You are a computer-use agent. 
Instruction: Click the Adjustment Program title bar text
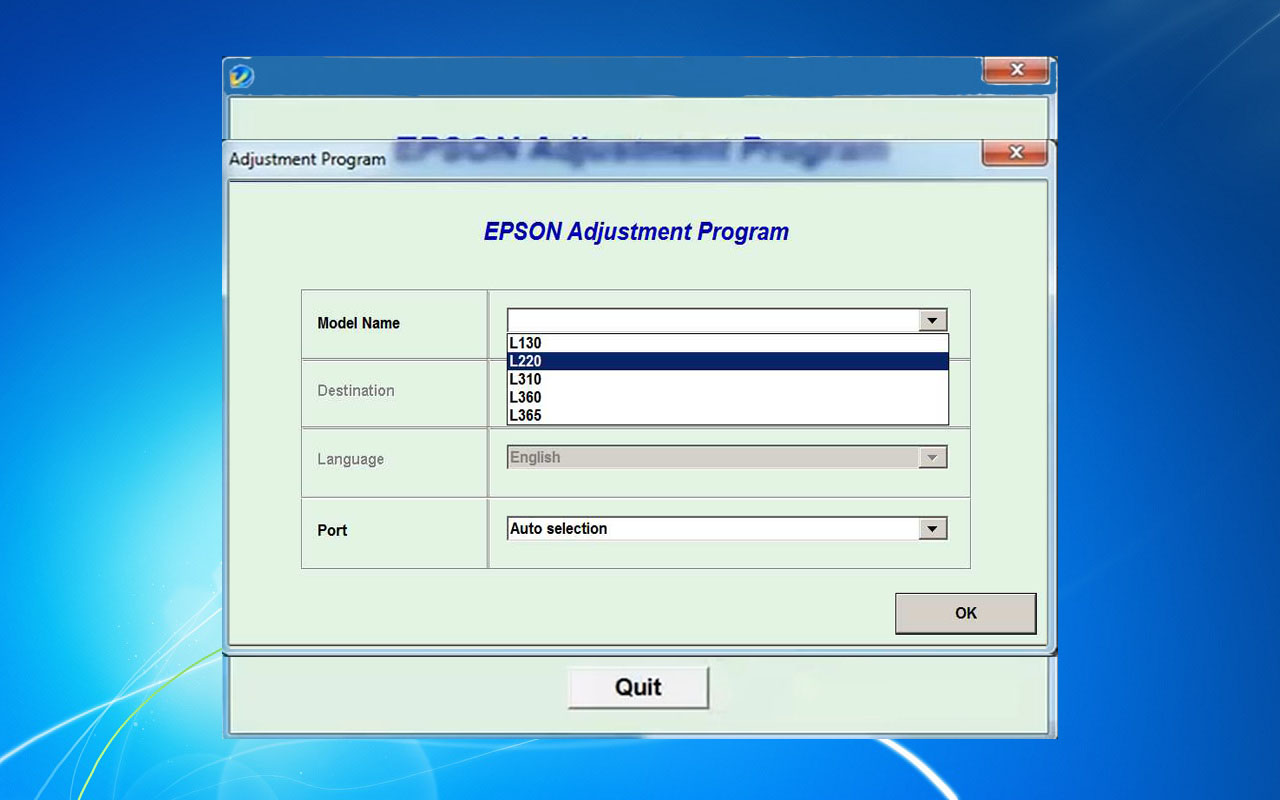coord(307,159)
